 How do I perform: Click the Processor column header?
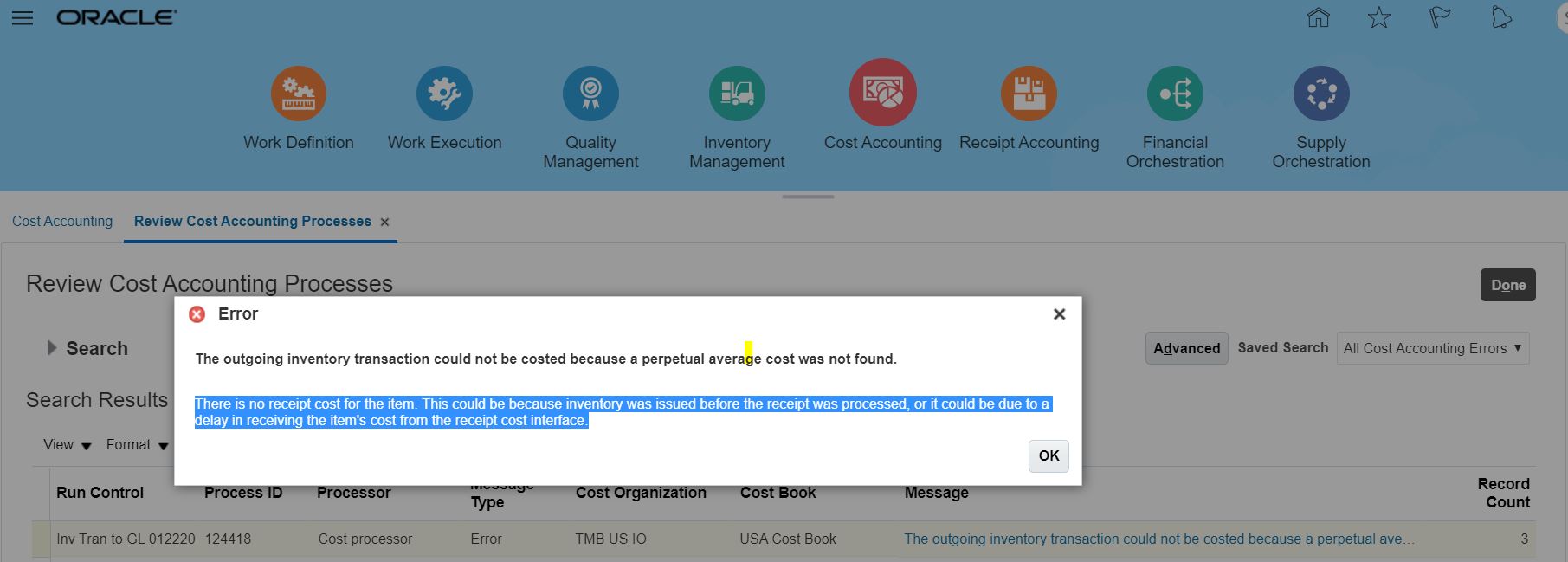tap(353, 493)
